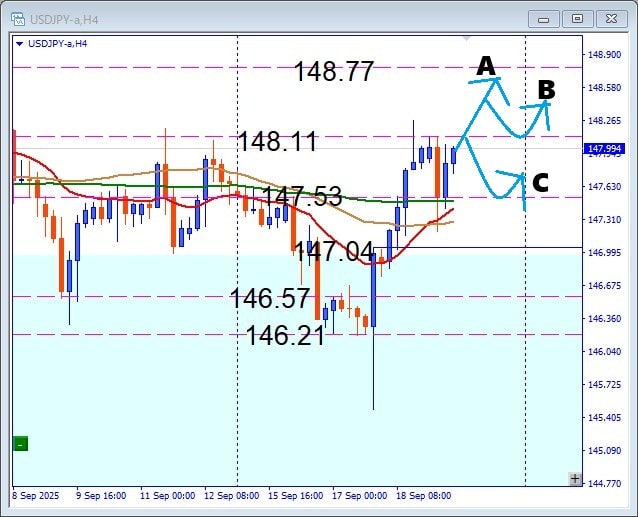Click the 146.360 price scale value

point(605,318)
